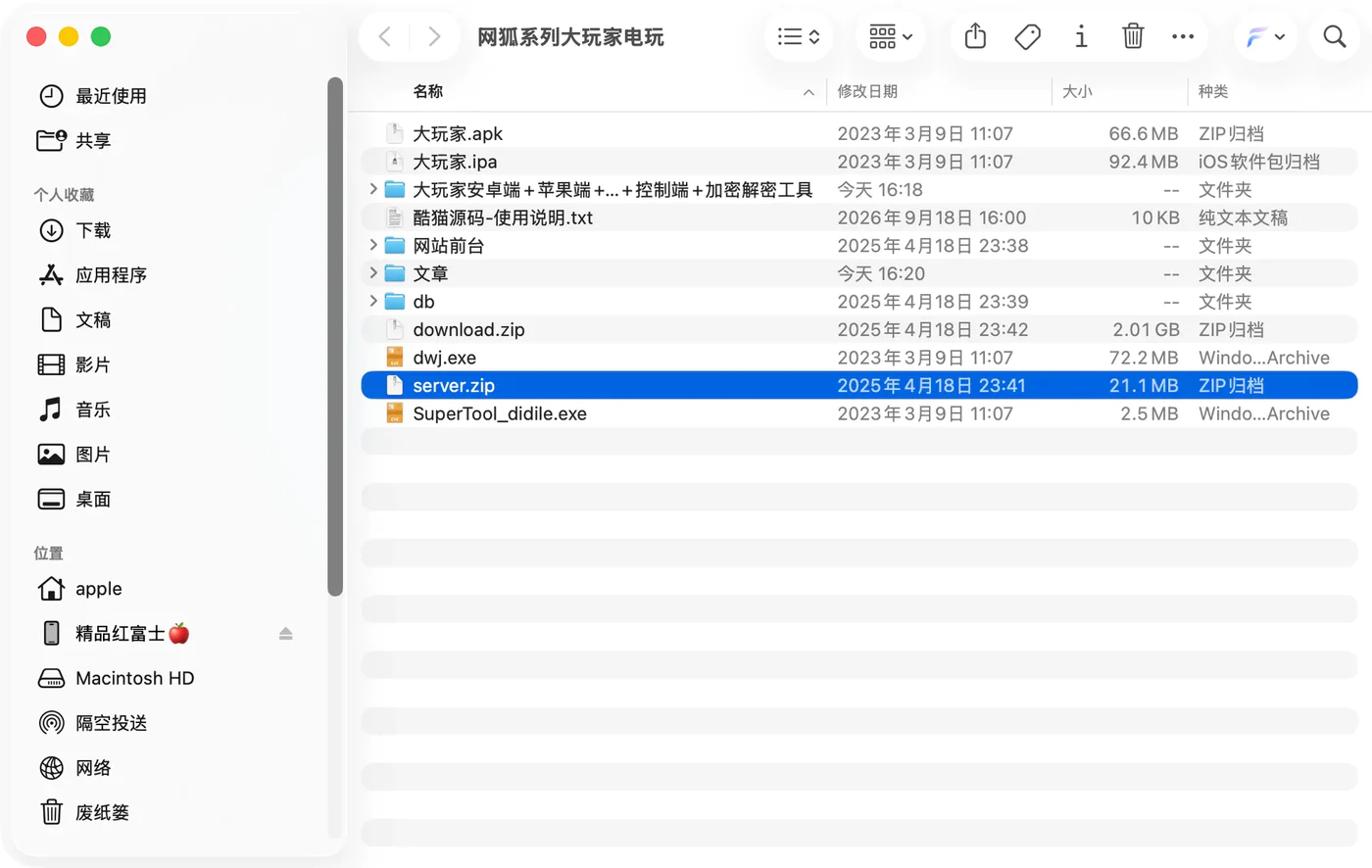Image resolution: width=1372 pixels, height=868 pixels.
Task: Sort by the 大小 column header
Action: point(1077,91)
